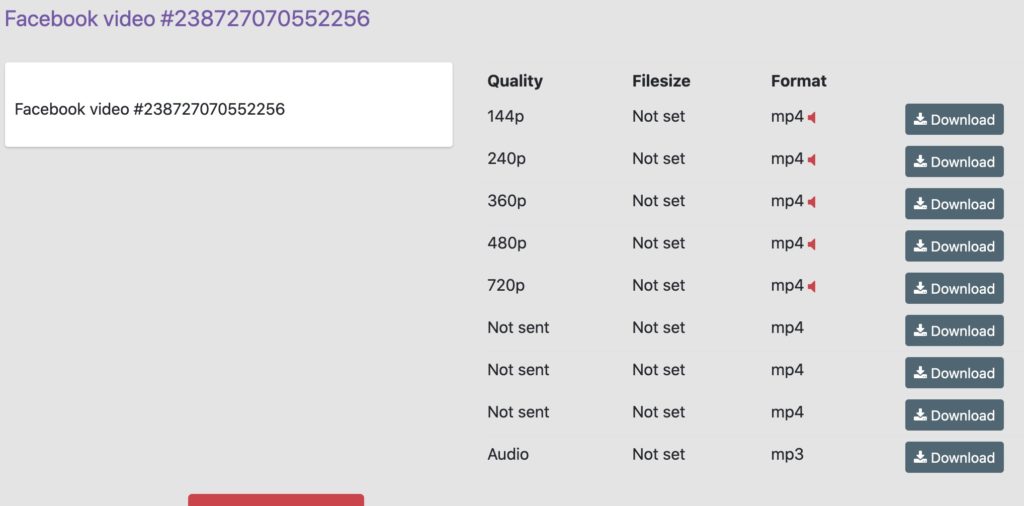The width and height of the screenshot is (1024, 506).
Task: Click the white Facebook video title card
Action: point(228,105)
